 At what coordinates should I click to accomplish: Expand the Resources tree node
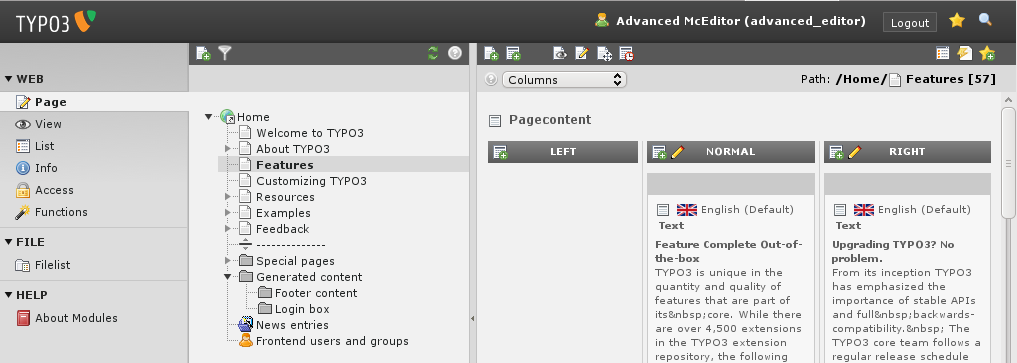pos(228,197)
